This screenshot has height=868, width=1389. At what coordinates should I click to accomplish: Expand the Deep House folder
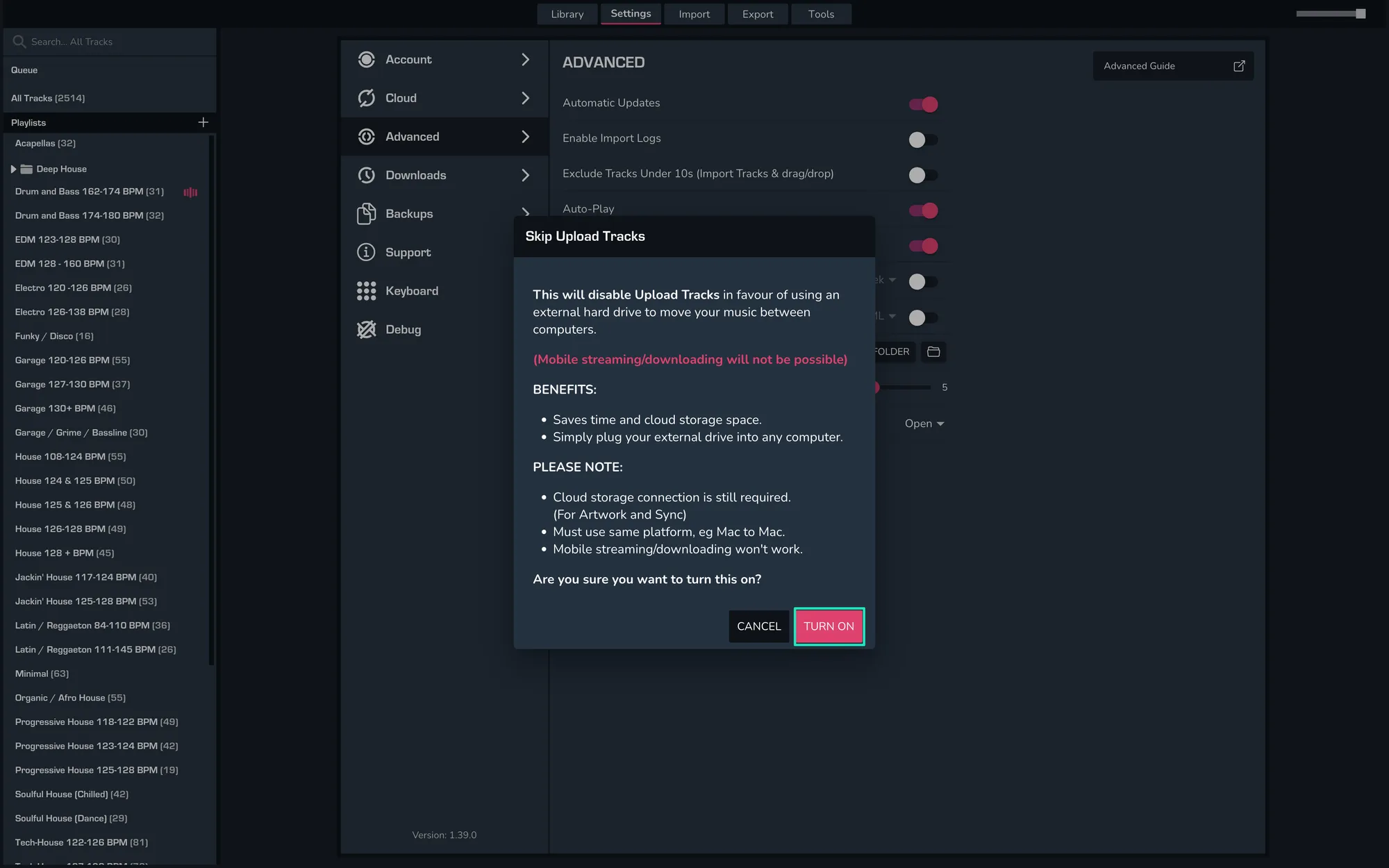(13, 169)
